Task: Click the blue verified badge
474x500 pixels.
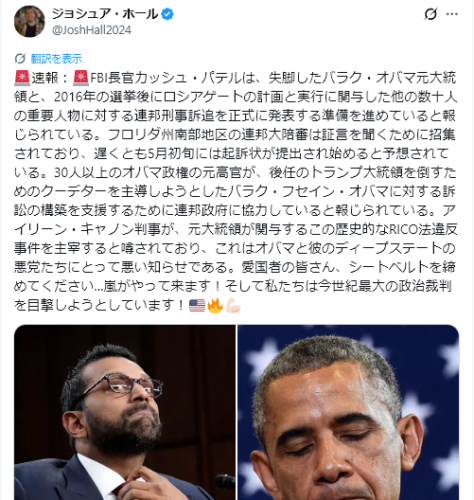Action: (167, 14)
